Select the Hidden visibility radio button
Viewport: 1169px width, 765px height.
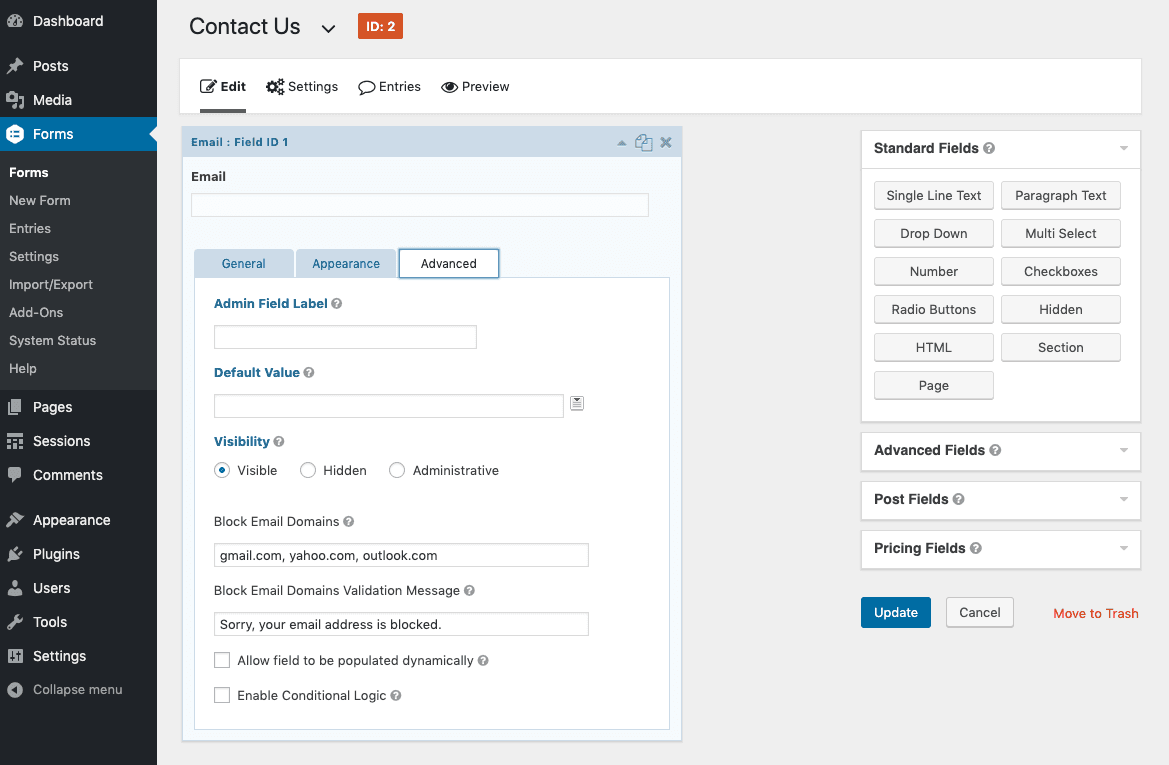click(308, 470)
